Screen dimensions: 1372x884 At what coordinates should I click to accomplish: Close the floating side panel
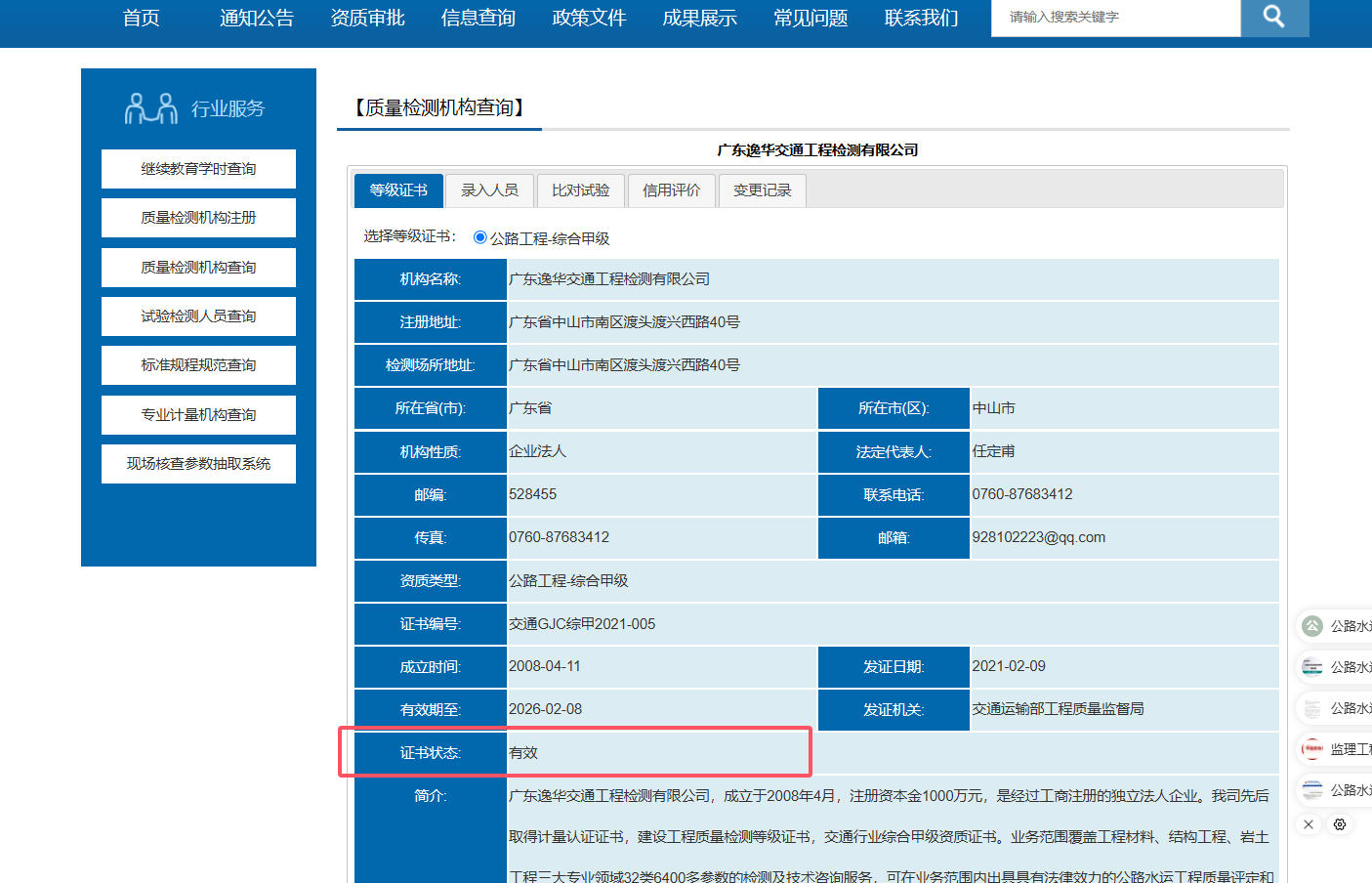pos(1309,824)
